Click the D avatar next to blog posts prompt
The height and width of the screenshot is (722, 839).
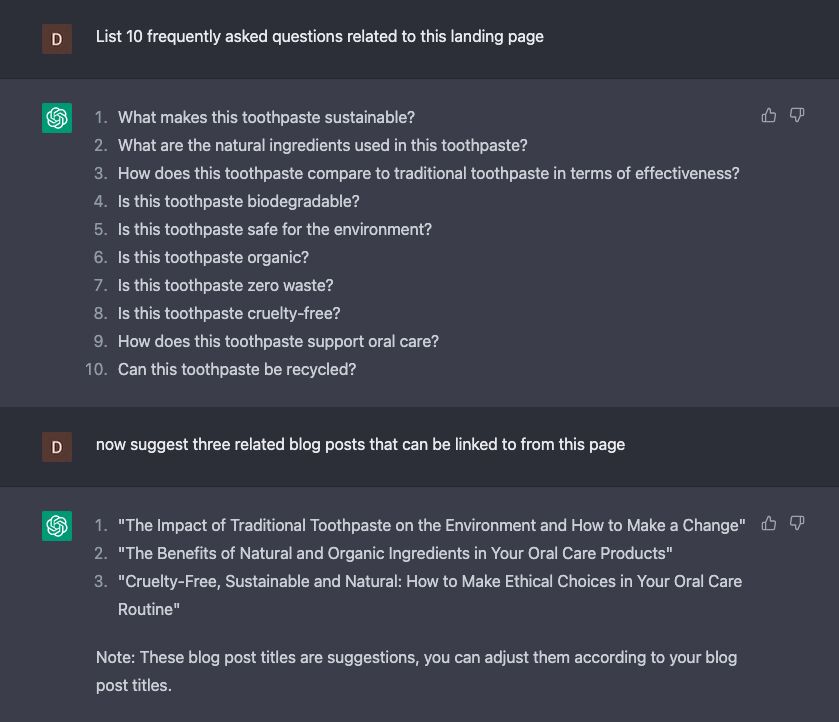tap(57, 447)
